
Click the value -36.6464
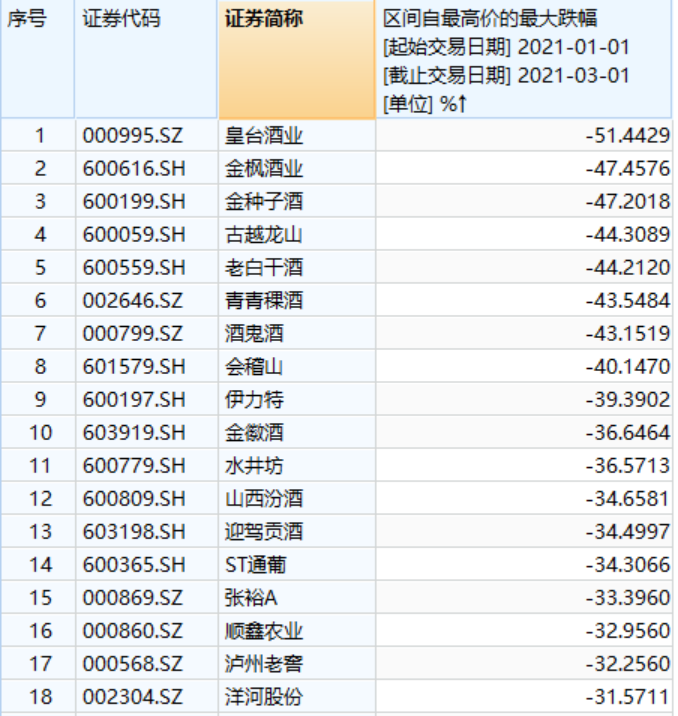click(x=628, y=432)
